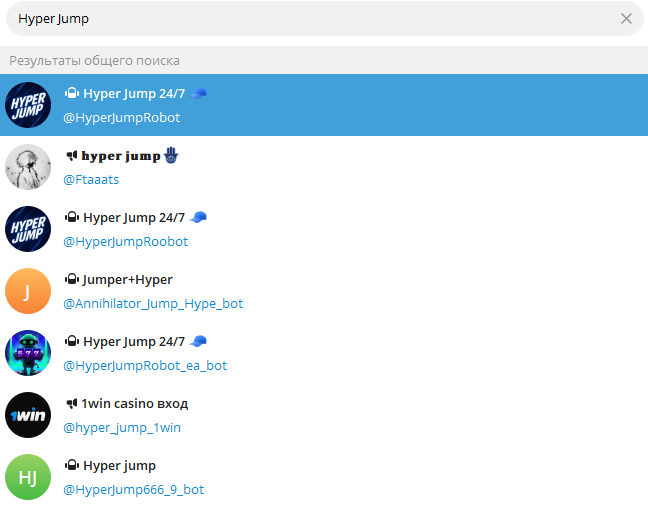Select the "Jumper+Hyper" bot title

(127, 280)
